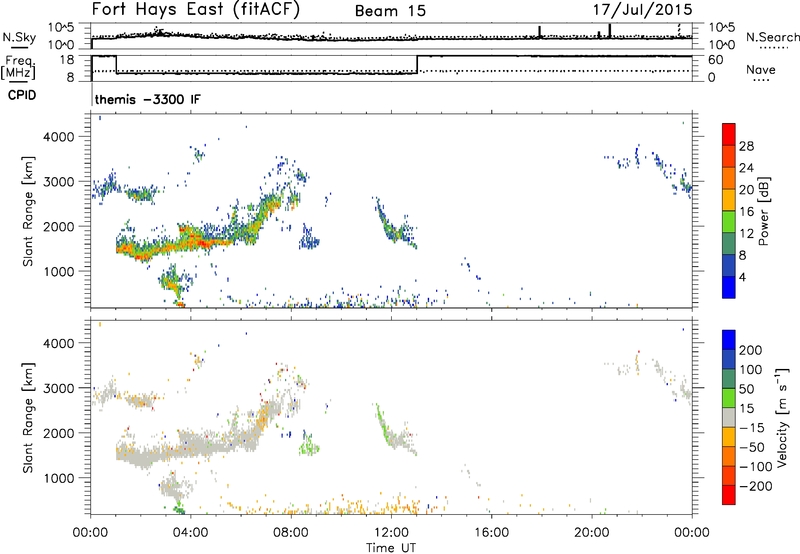
Task: Pick the teal 50-100 Velocity colorbar segment
Action: [x=729, y=379]
